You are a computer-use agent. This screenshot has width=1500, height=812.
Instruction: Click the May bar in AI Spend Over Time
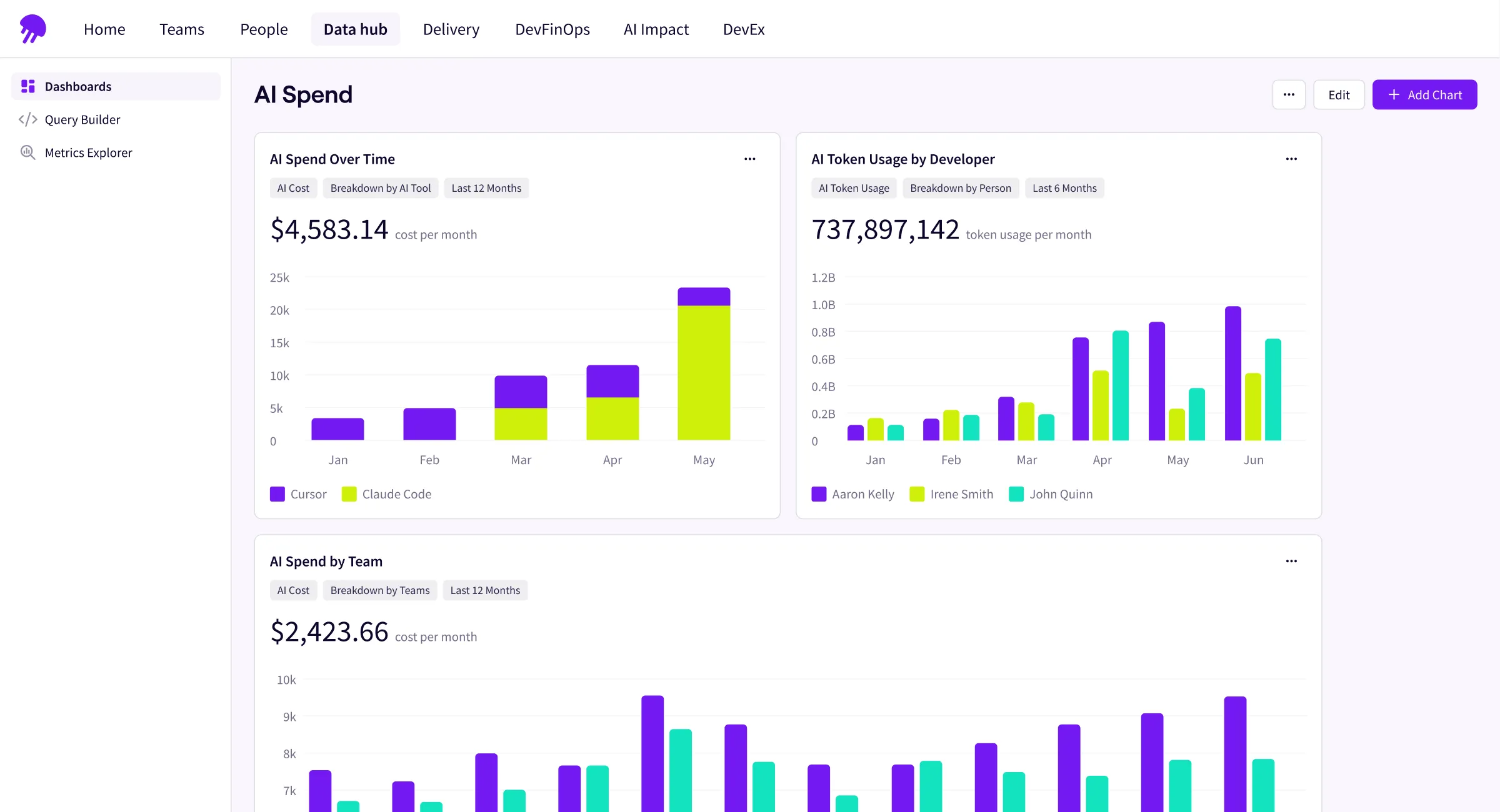point(704,364)
